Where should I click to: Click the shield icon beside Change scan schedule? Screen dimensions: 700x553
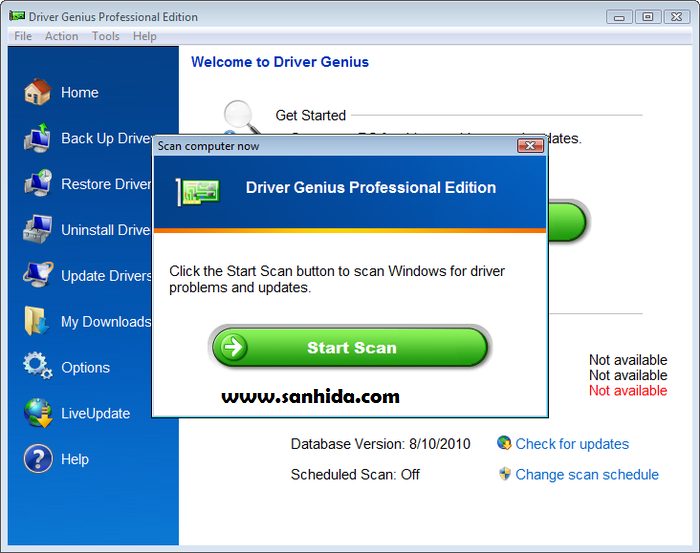(x=504, y=474)
